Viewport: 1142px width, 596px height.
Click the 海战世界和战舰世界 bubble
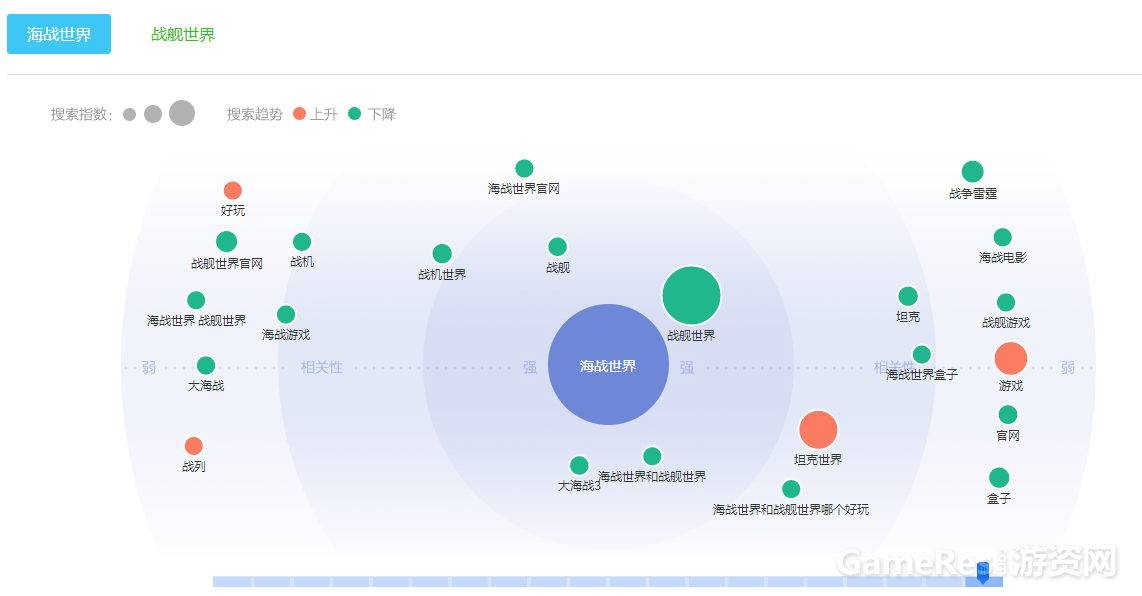(x=652, y=457)
